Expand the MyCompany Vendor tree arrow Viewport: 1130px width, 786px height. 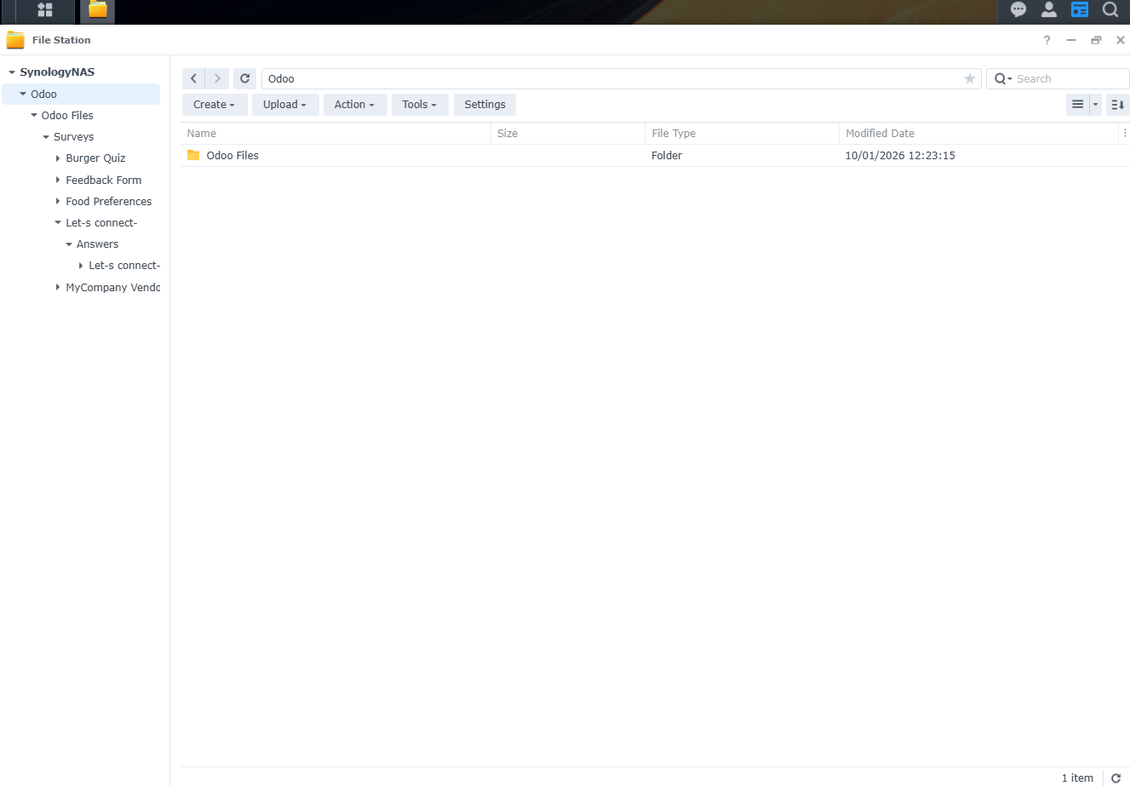click(x=58, y=287)
